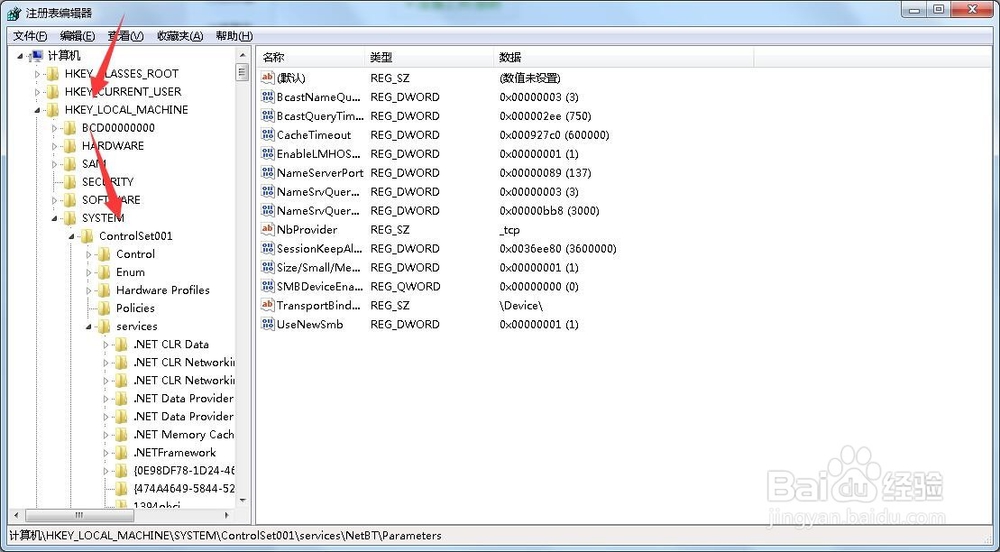Click the NbProvider string icon

point(268,229)
